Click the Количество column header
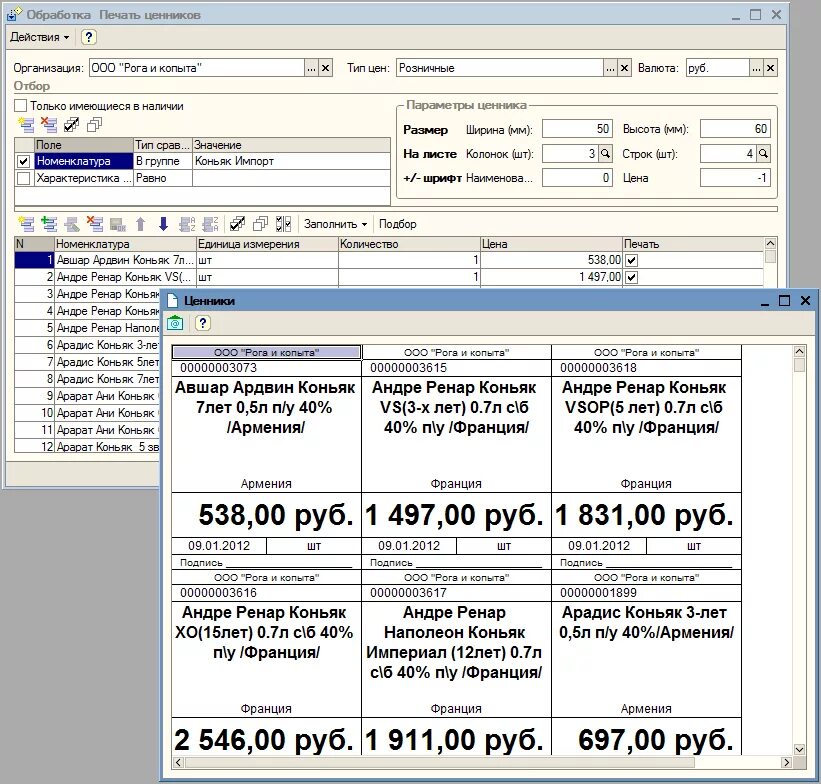Image resolution: width=821 pixels, height=784 pixels. pos(409,244)
